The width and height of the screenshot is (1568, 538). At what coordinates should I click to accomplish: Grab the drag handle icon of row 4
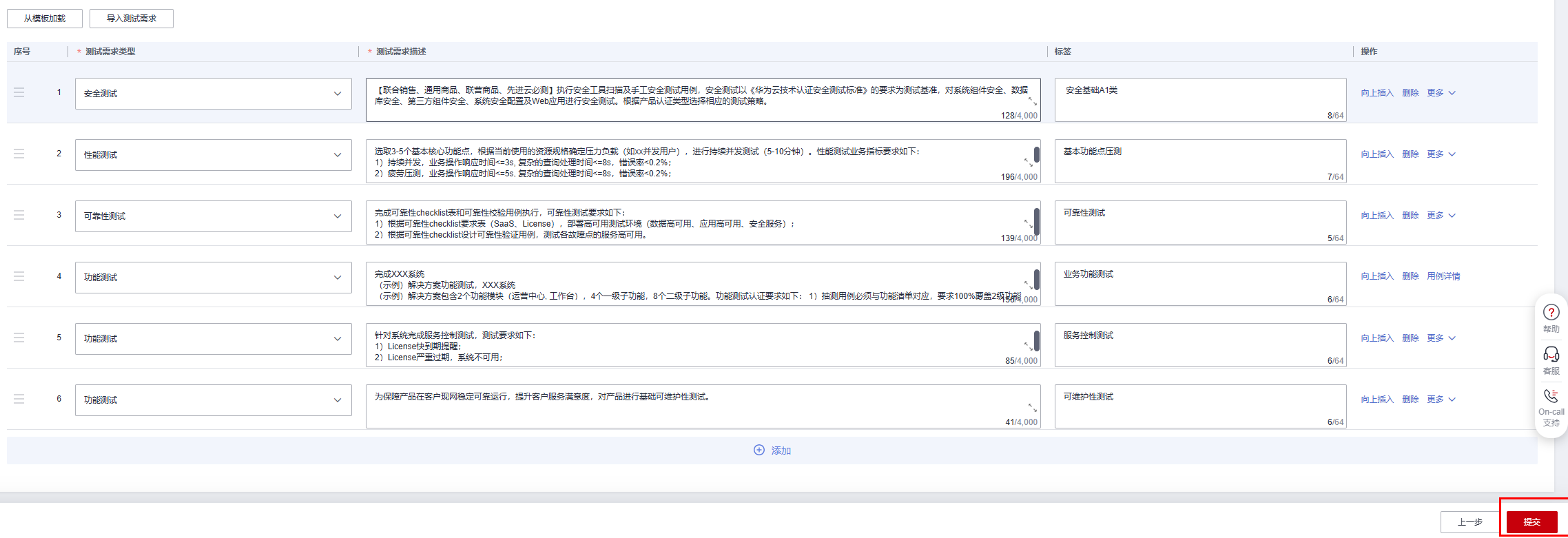[19, 276]
